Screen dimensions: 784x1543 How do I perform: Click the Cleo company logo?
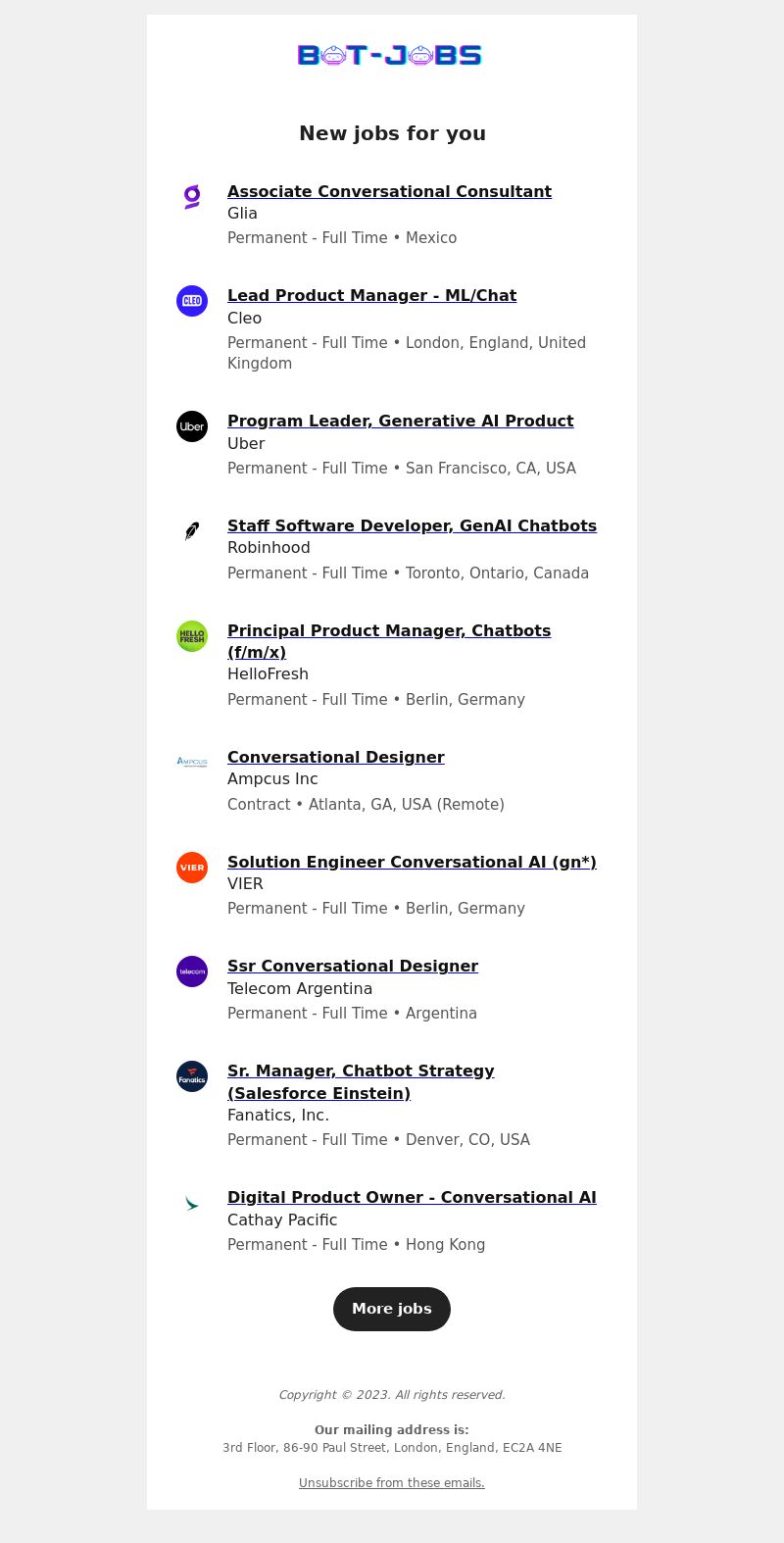[x=192, y=301]
